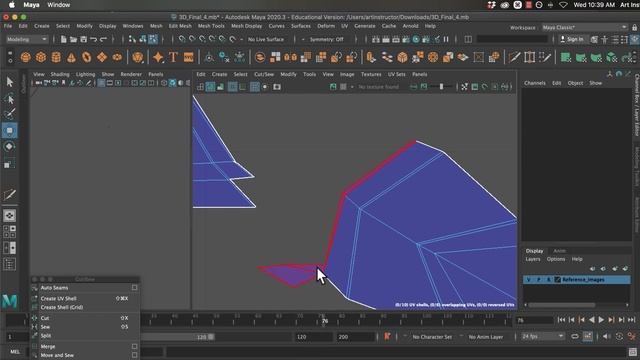Toggle UV editor image display icon
Image resolution: width=640 pixels, height=360 pixels.
(x=333, y=87)
